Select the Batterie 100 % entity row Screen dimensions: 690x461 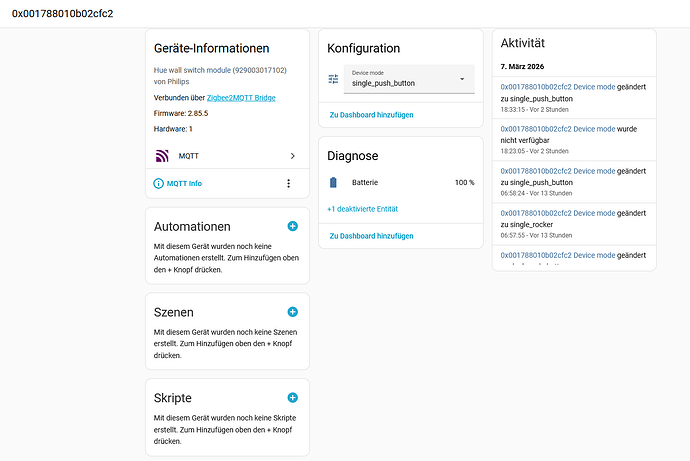coord(401,182)
